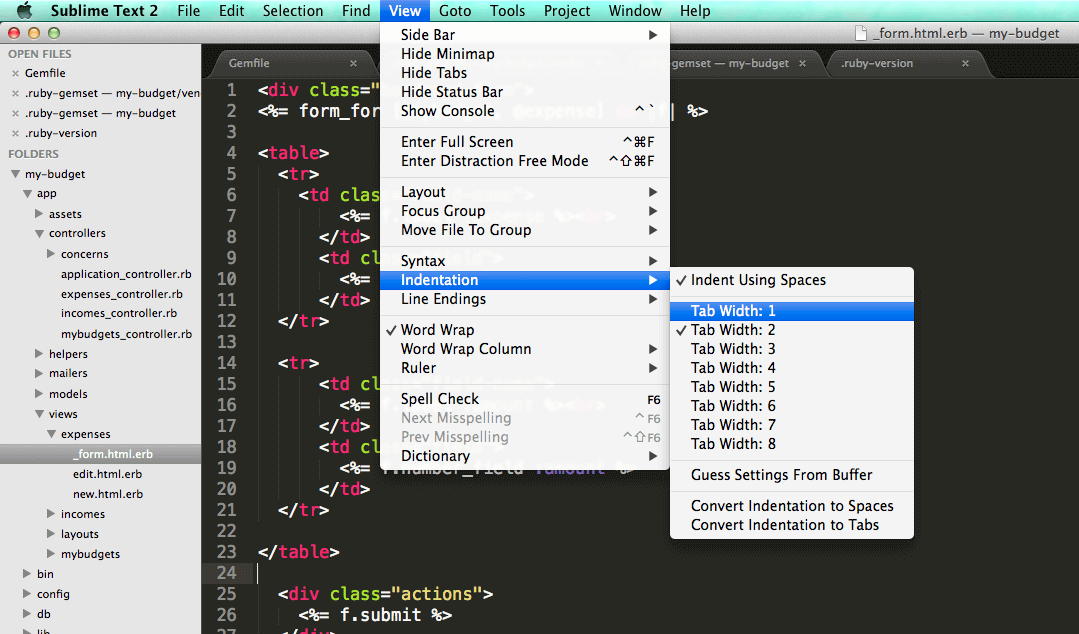Screen dimensions: 1079x634
Task: Pick Tab Width: 8
Action: tap(791, 444)
